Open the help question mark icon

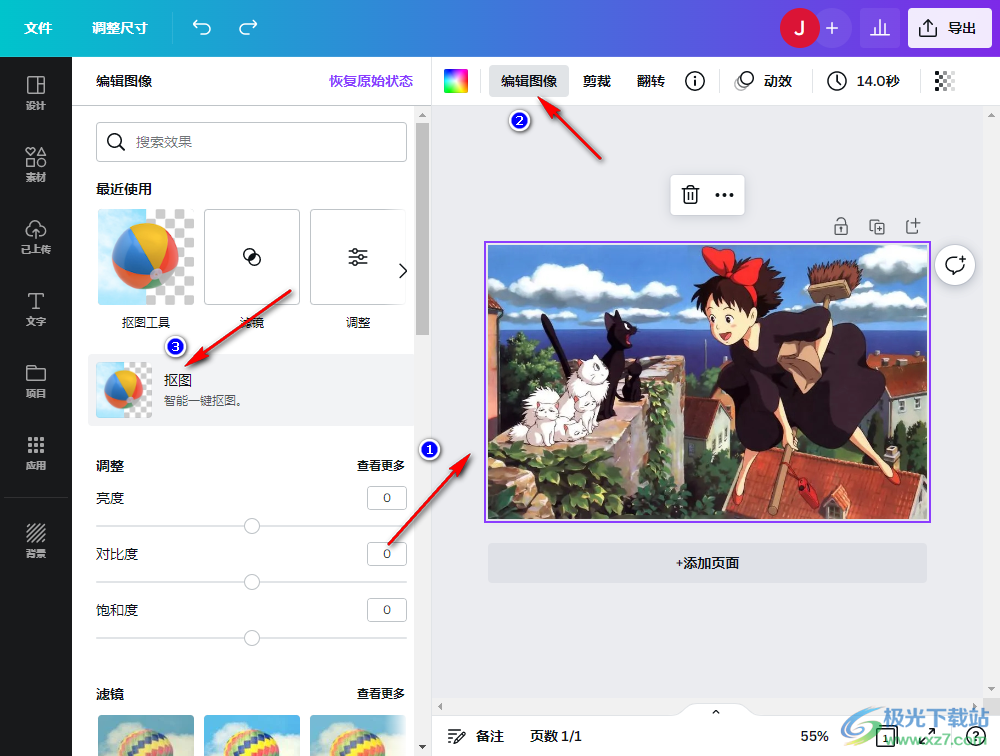976,736
